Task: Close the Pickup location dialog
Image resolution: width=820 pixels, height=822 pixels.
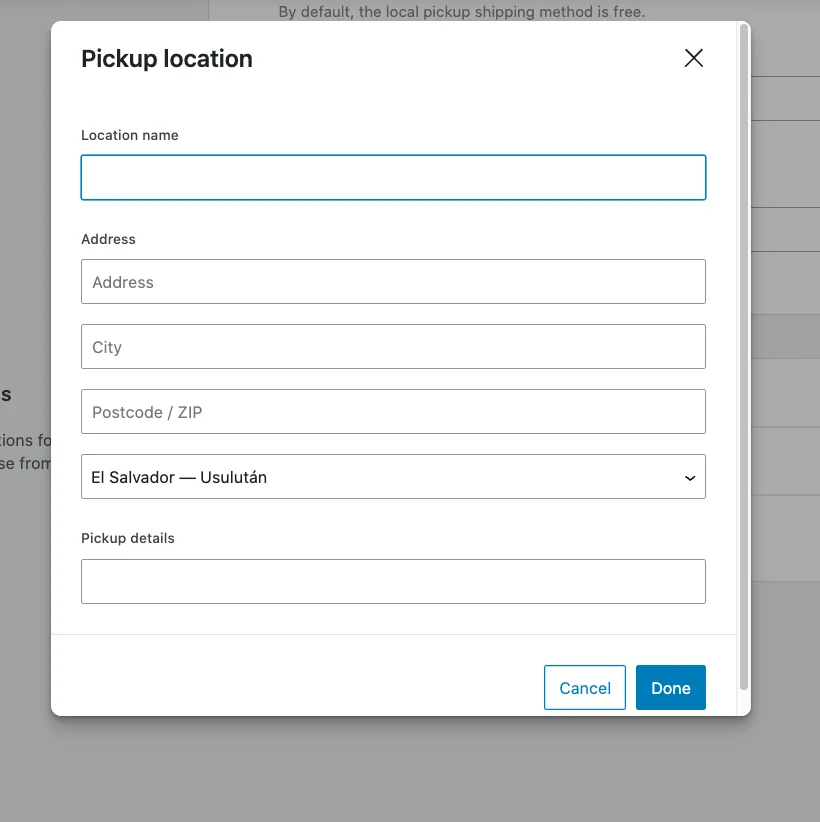Action: [x=694, y=58]
